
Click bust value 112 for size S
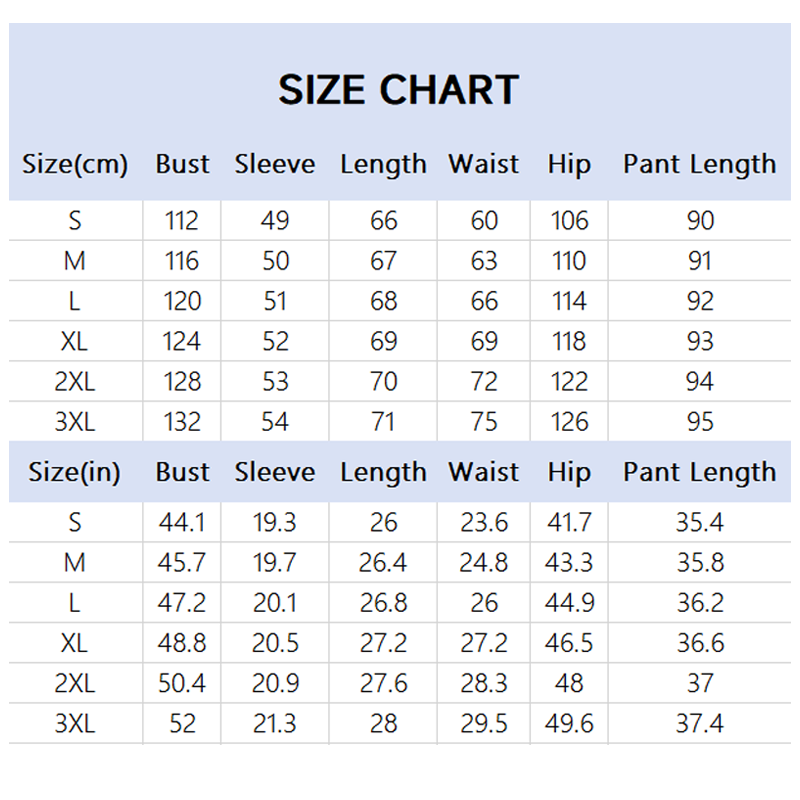(x=182, y=221)
